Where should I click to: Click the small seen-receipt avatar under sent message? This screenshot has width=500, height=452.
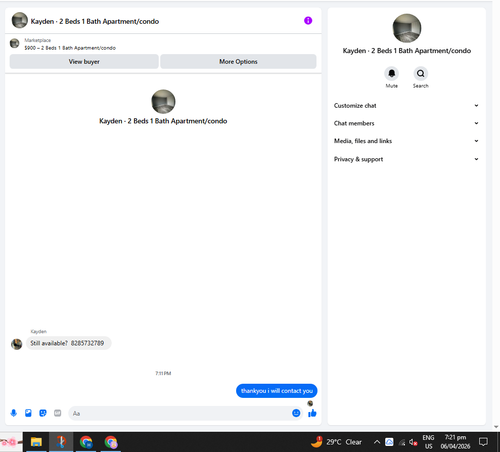pos(310,403)
